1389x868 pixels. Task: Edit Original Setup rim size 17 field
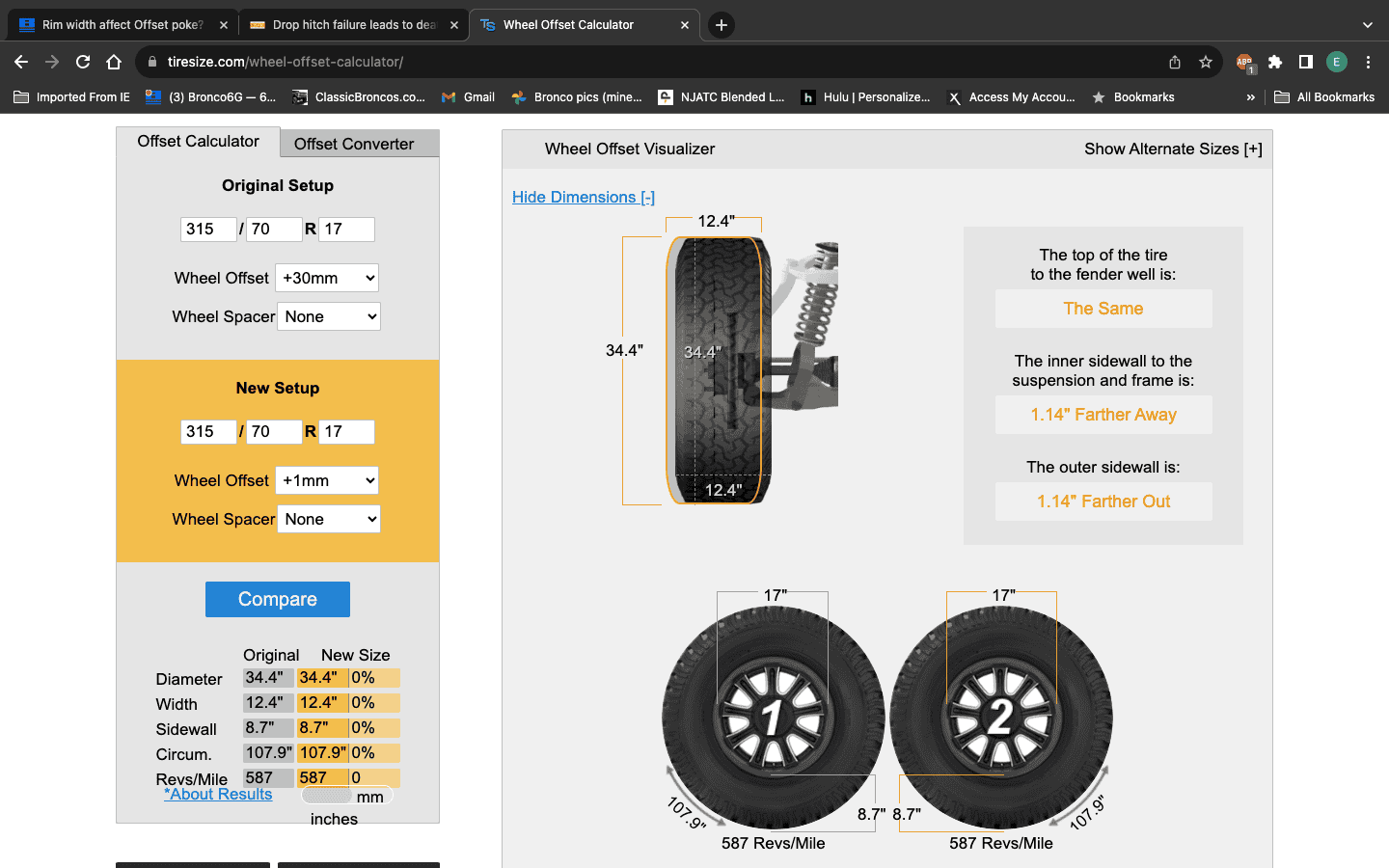[347, 229]
